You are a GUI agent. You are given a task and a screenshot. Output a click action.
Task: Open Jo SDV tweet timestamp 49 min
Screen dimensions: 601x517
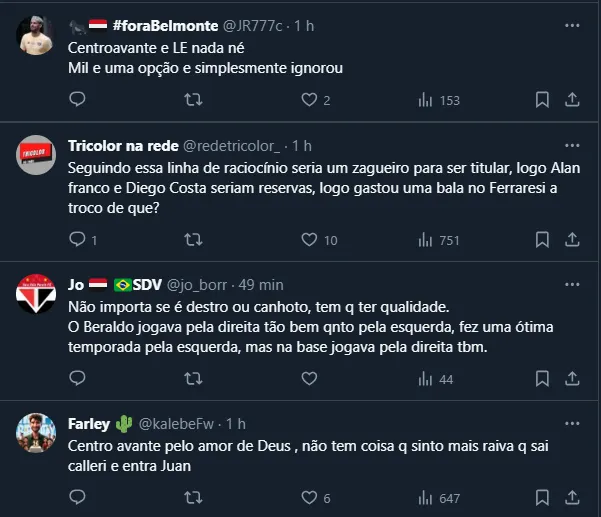[x=262, y=283]
